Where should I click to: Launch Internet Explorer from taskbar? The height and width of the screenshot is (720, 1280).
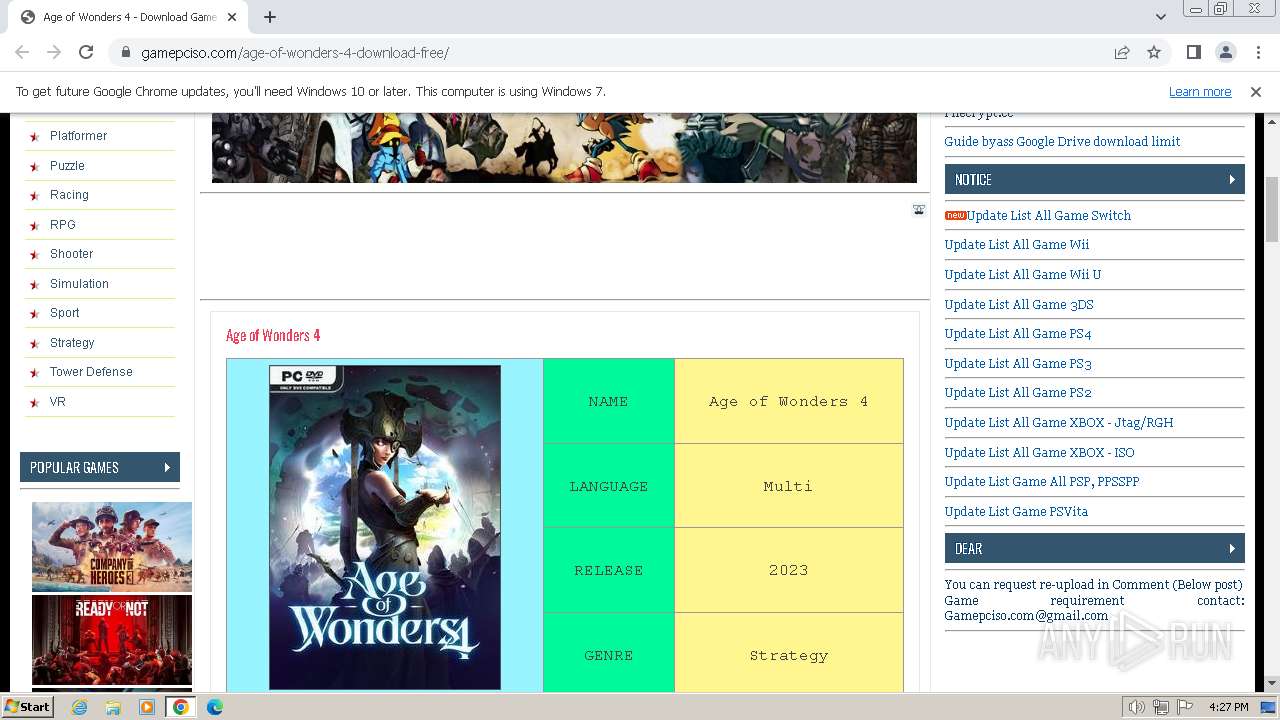pyautogui.click(x=79, y=707)
